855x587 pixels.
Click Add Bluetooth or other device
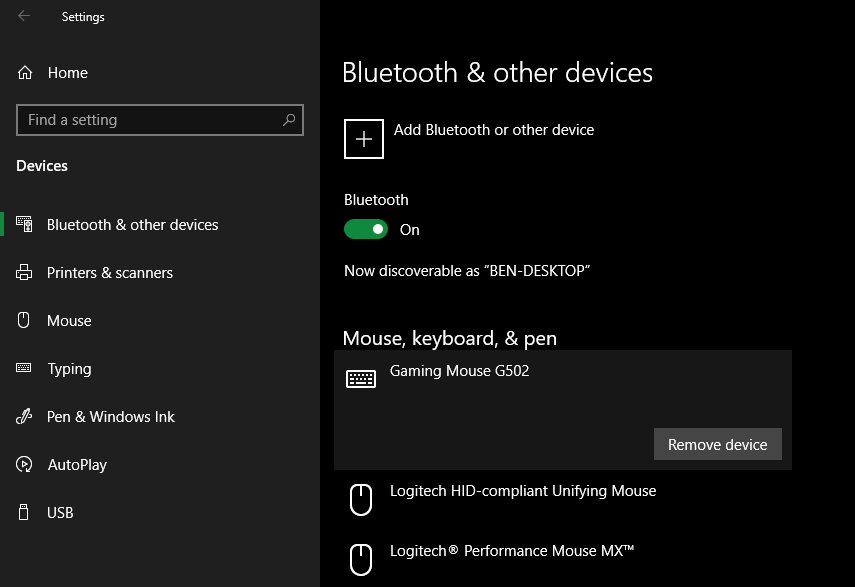point(493,130)
